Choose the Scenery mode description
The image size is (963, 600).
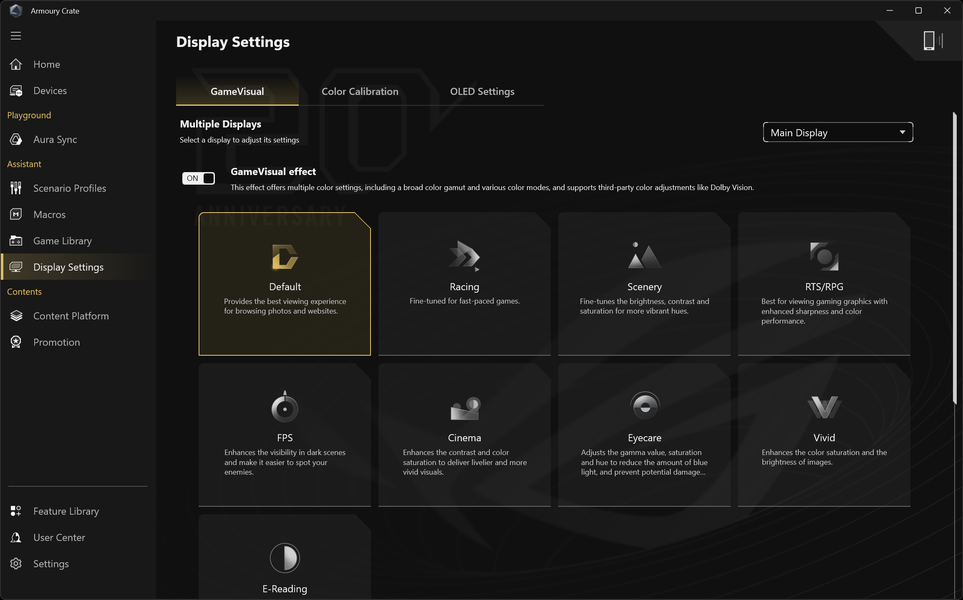[x=644, y=306]
